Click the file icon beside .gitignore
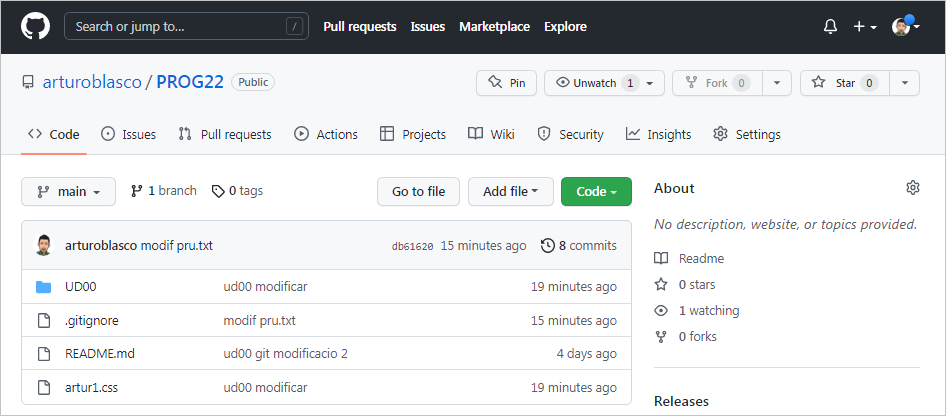 click(43, 321)
